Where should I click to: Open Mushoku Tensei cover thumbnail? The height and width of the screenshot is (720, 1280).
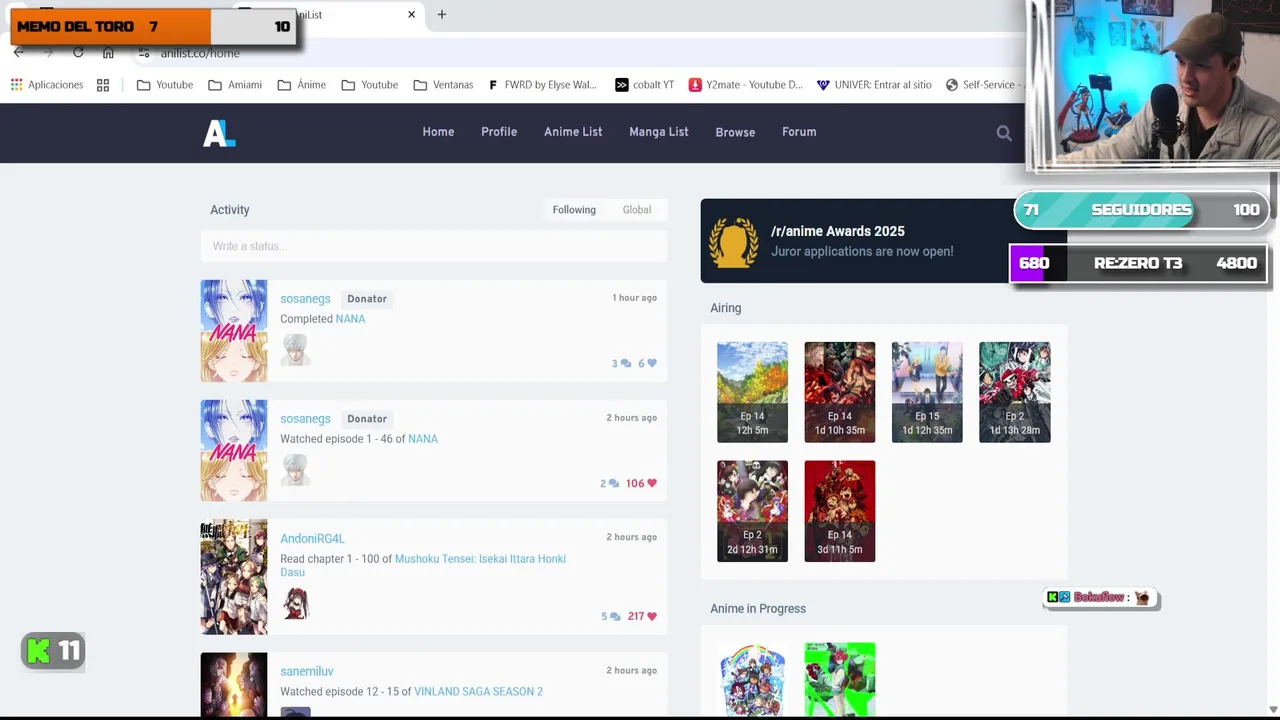(234, 577)
